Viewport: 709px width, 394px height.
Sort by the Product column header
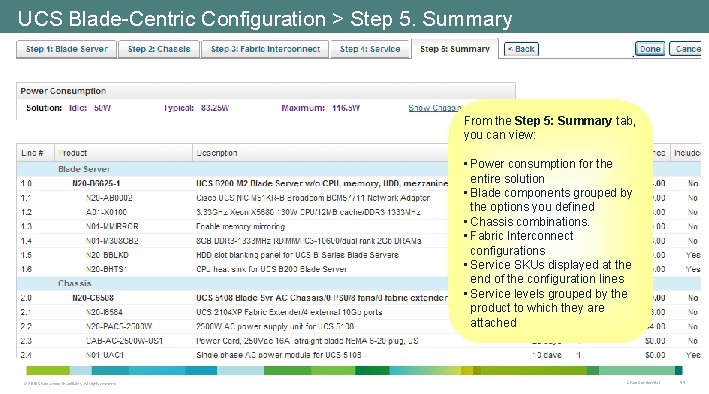click(123, 153)
